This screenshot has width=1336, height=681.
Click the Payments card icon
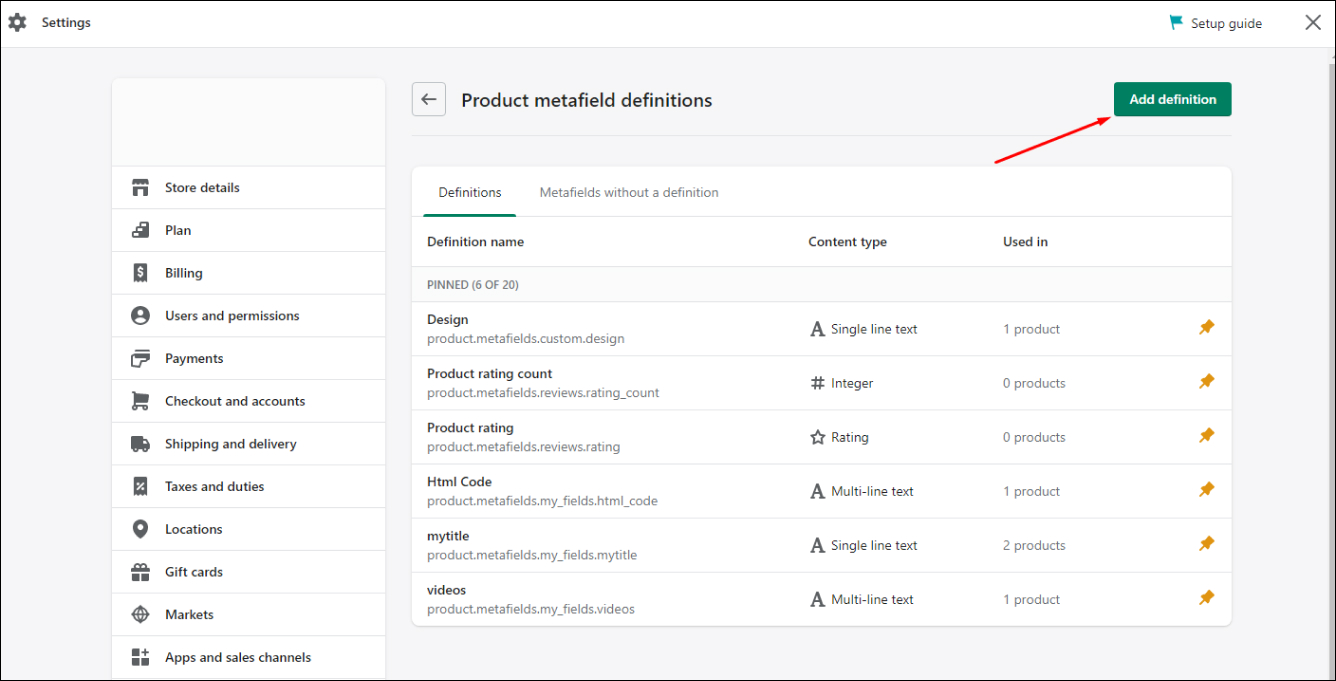click(x=141, y=358)
